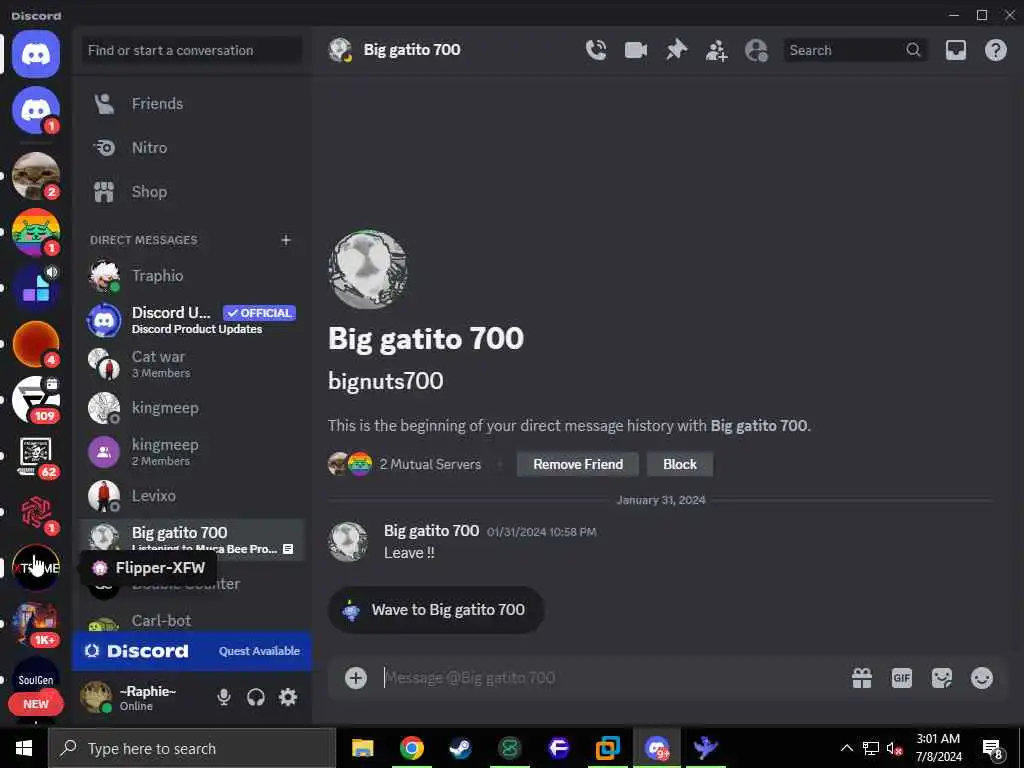Open File Explorer from taskbar
The image size is (1024, 768).
[362, 748]
